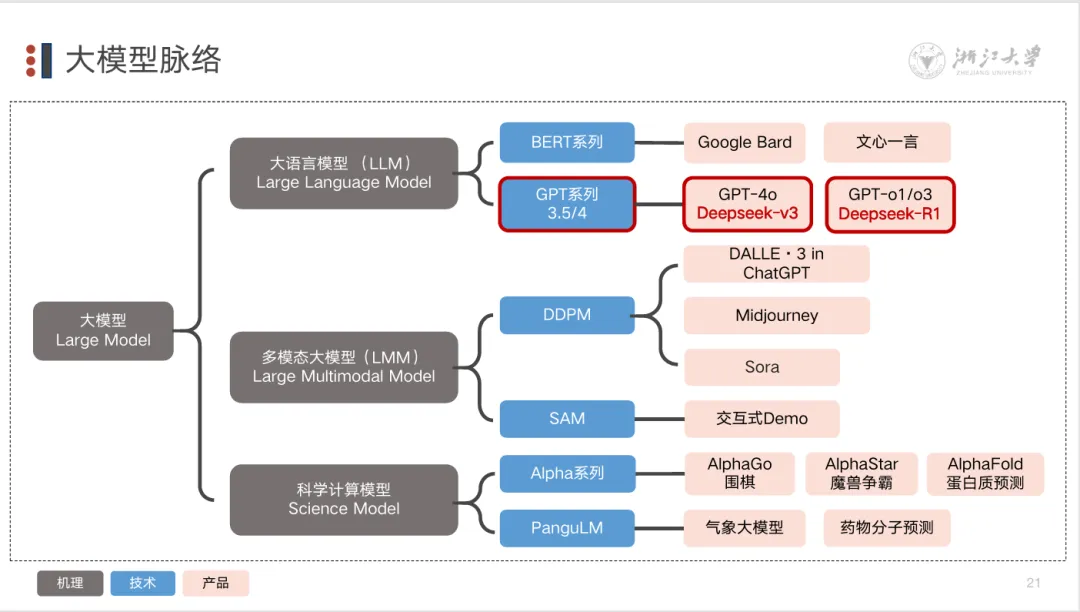Screen dimensions: 1080x612
Task: Click the Midjourney product box
Action: click(x=776, y=316)
